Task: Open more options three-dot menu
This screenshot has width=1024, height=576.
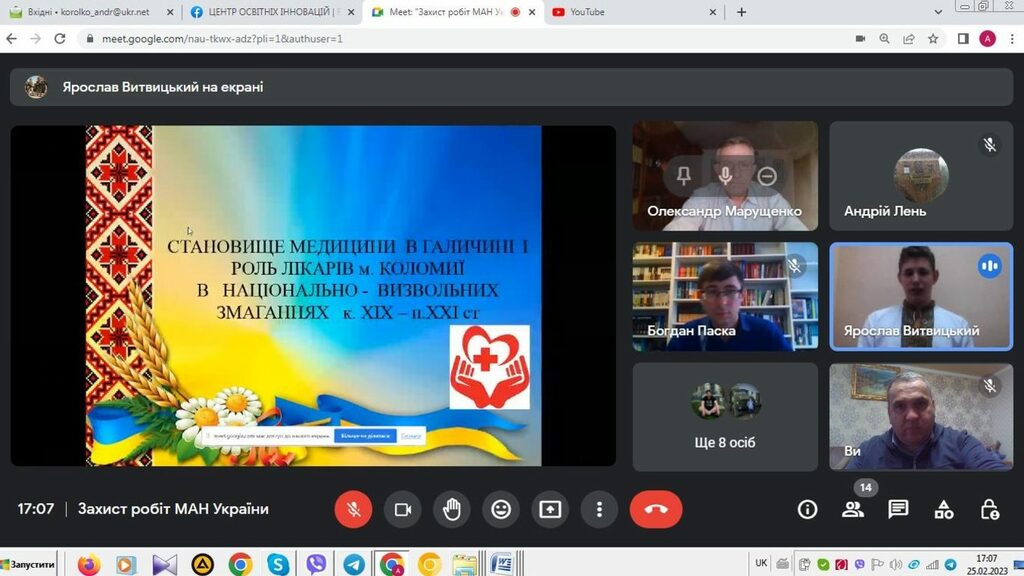Action: pyautogui.click(x=599, y=509)
